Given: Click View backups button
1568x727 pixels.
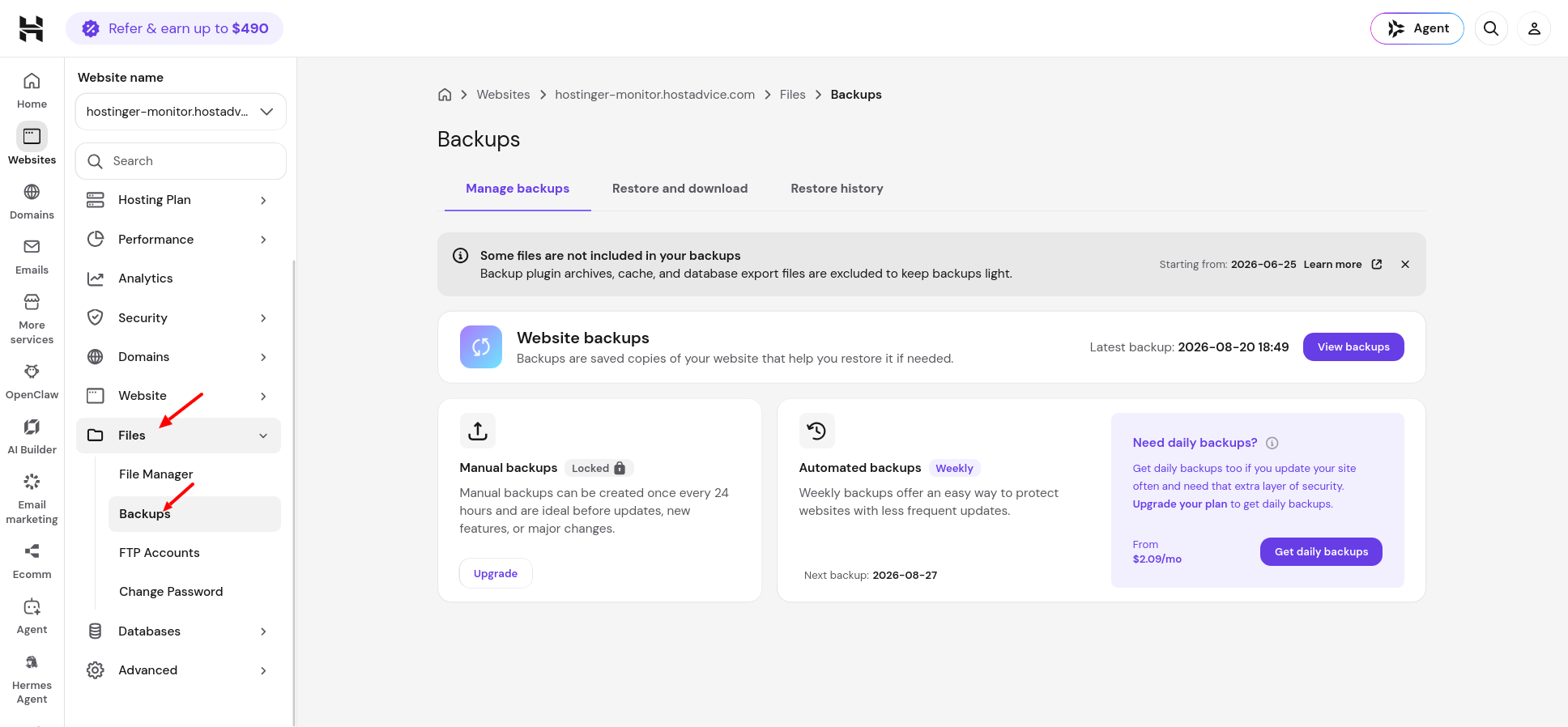Looking at the screenshot, I should click(1353, 347).
